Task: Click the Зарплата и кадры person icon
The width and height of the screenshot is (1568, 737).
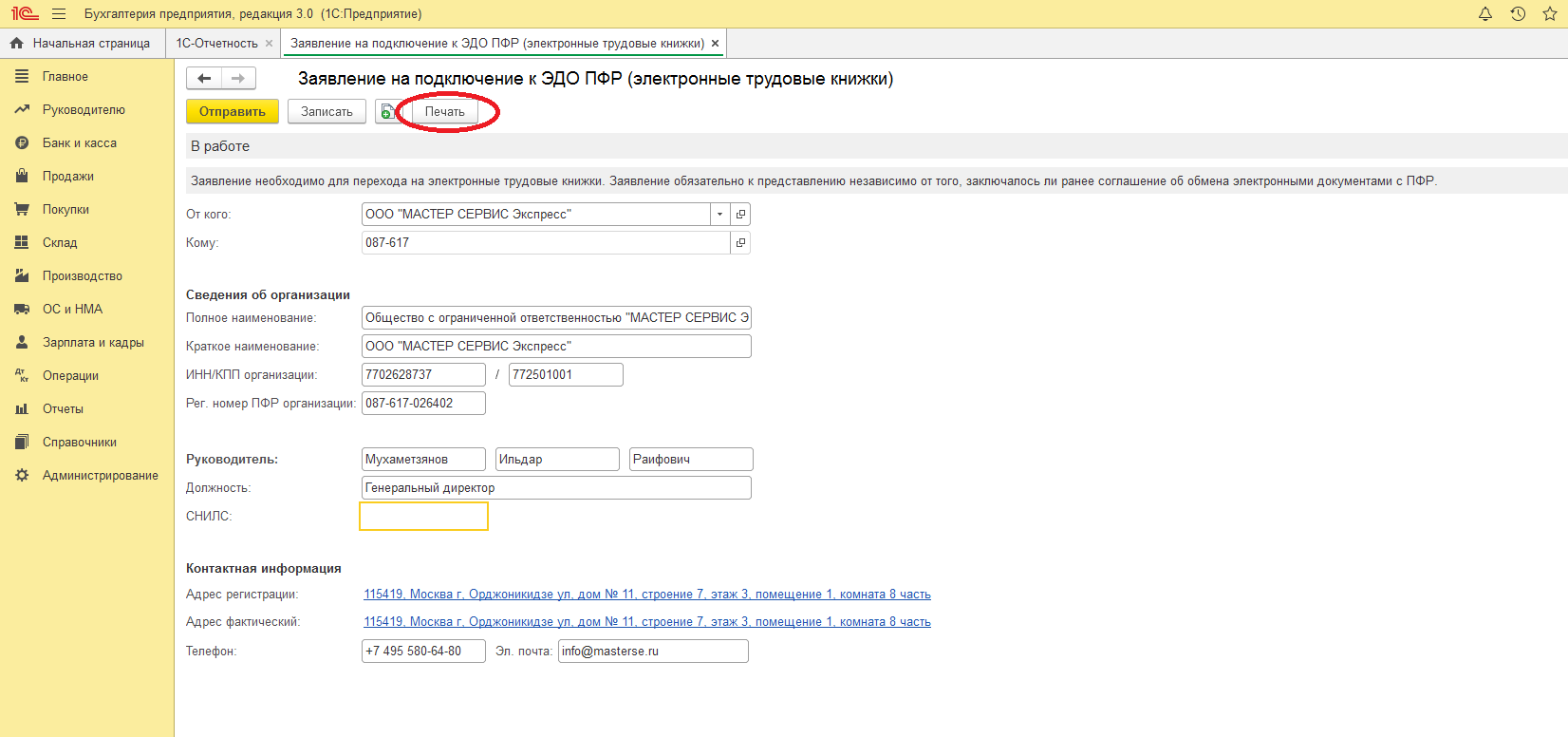Action: pos(22,342)
